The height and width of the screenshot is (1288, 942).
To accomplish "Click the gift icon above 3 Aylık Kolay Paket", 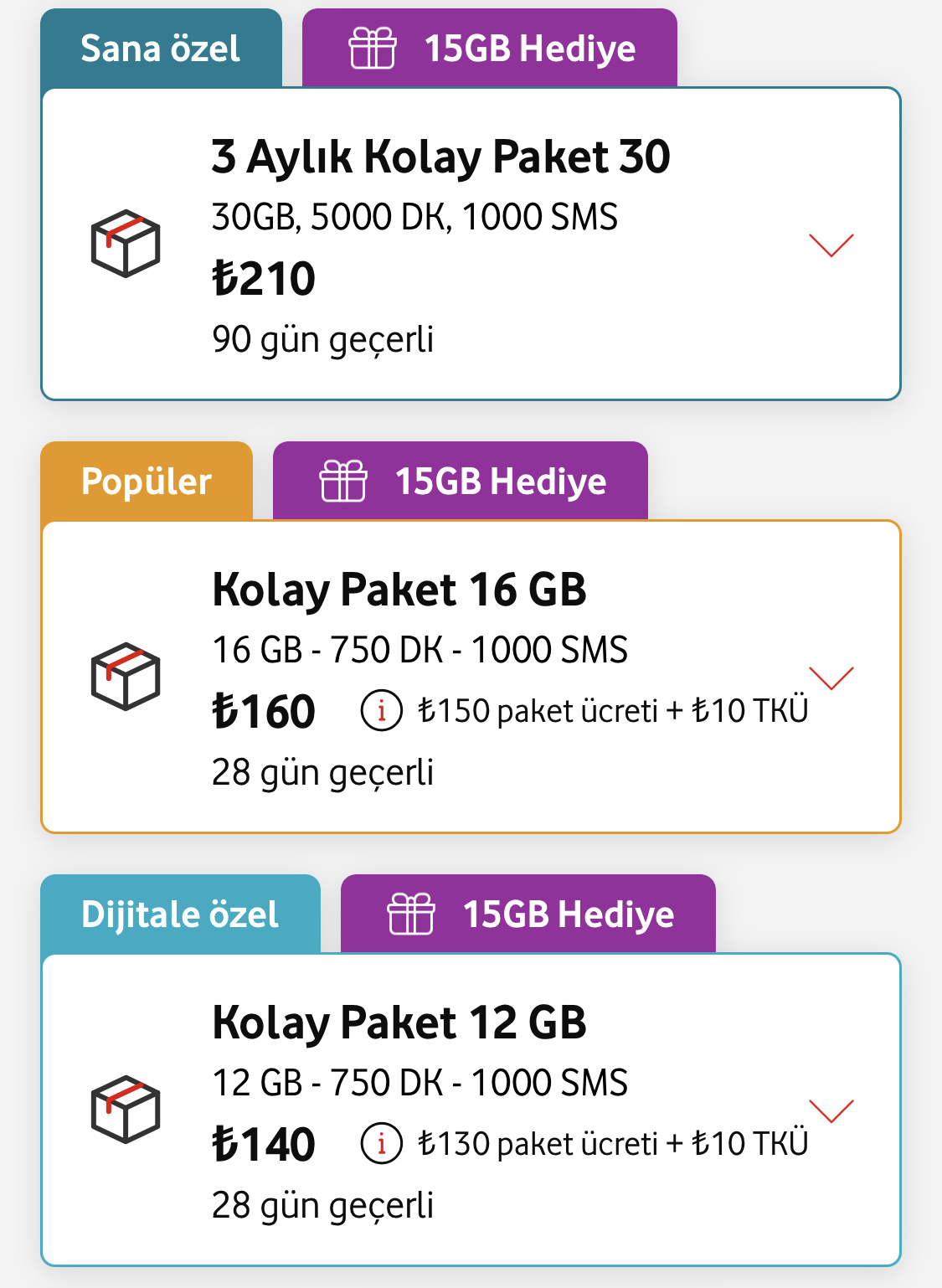I will [x=373, y=48].
